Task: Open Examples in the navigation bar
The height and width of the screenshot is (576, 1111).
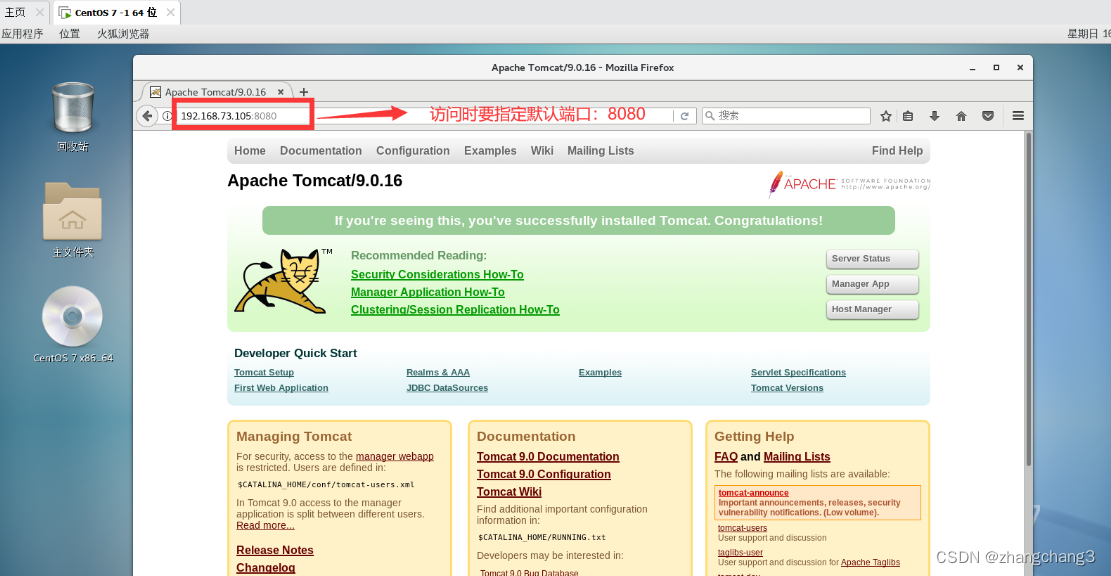Action: 490,151
